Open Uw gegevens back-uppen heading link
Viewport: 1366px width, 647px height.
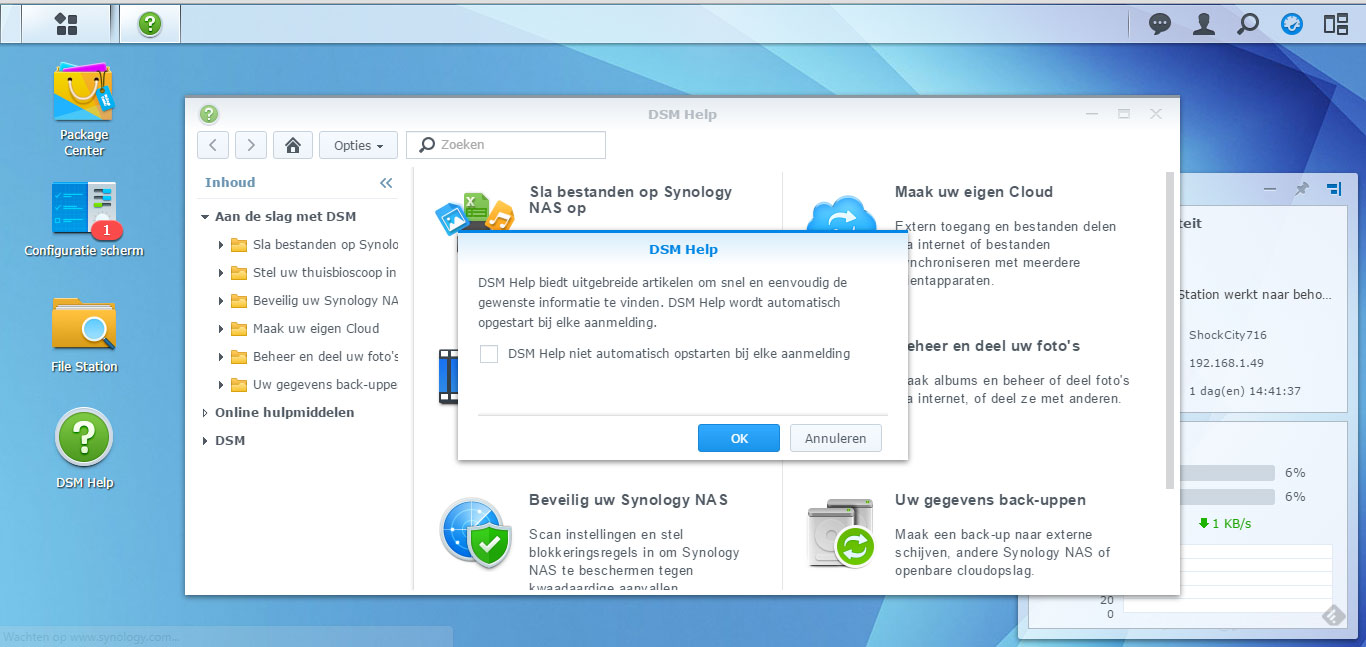point(990,500)
